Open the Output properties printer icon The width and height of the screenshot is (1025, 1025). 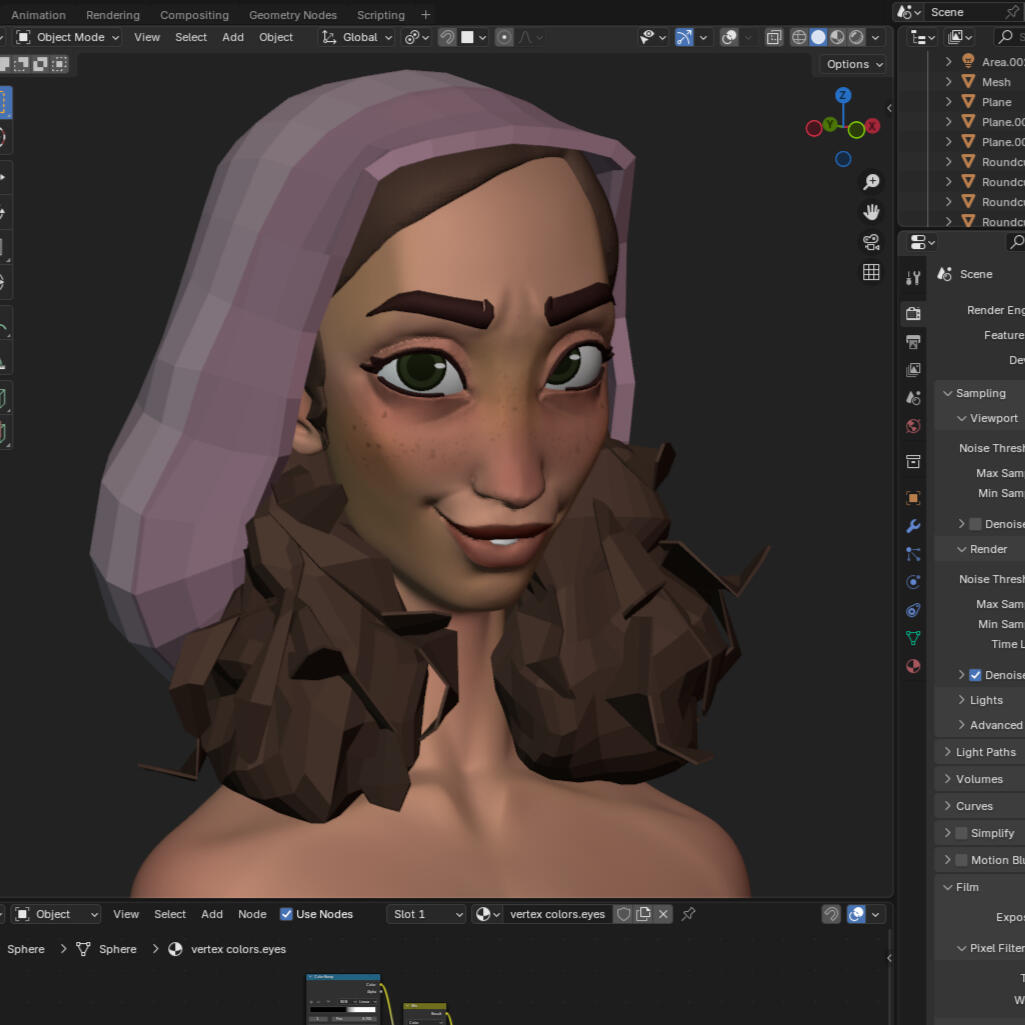pyautogui.click(x=913, y=342)
